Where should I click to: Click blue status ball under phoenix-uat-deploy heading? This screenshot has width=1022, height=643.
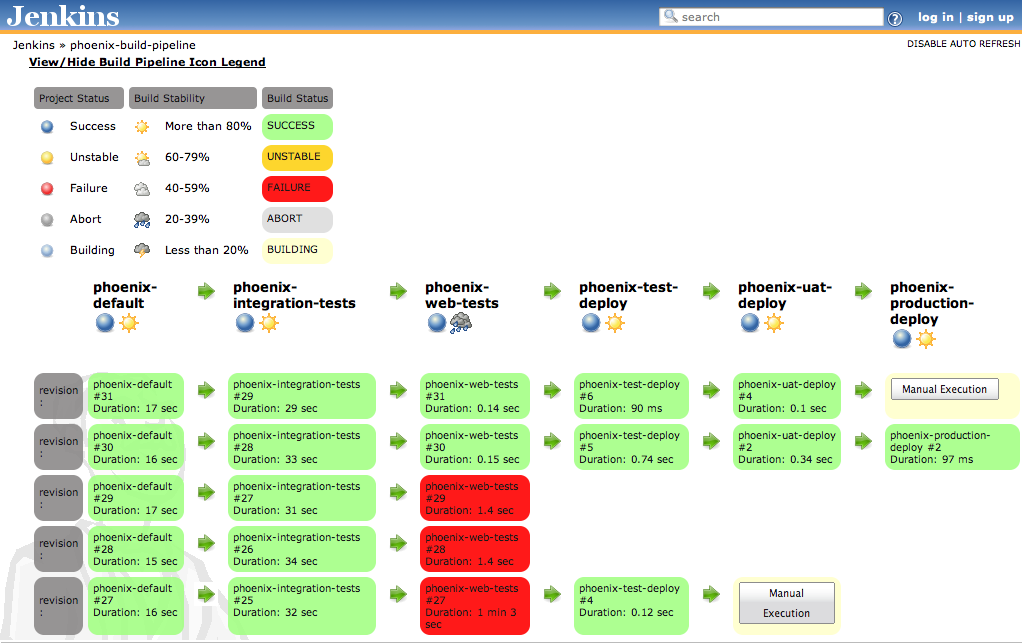pos(750,322)
